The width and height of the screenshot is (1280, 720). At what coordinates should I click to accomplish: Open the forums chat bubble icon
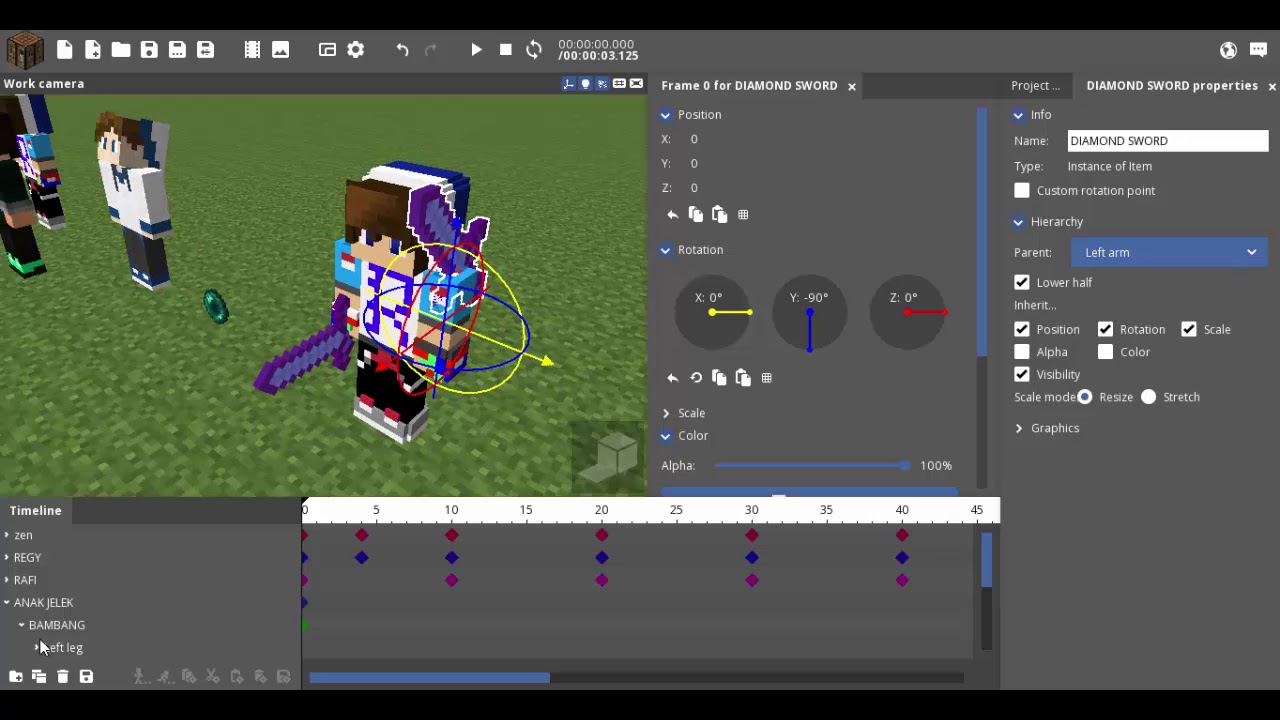point(1258,50)
